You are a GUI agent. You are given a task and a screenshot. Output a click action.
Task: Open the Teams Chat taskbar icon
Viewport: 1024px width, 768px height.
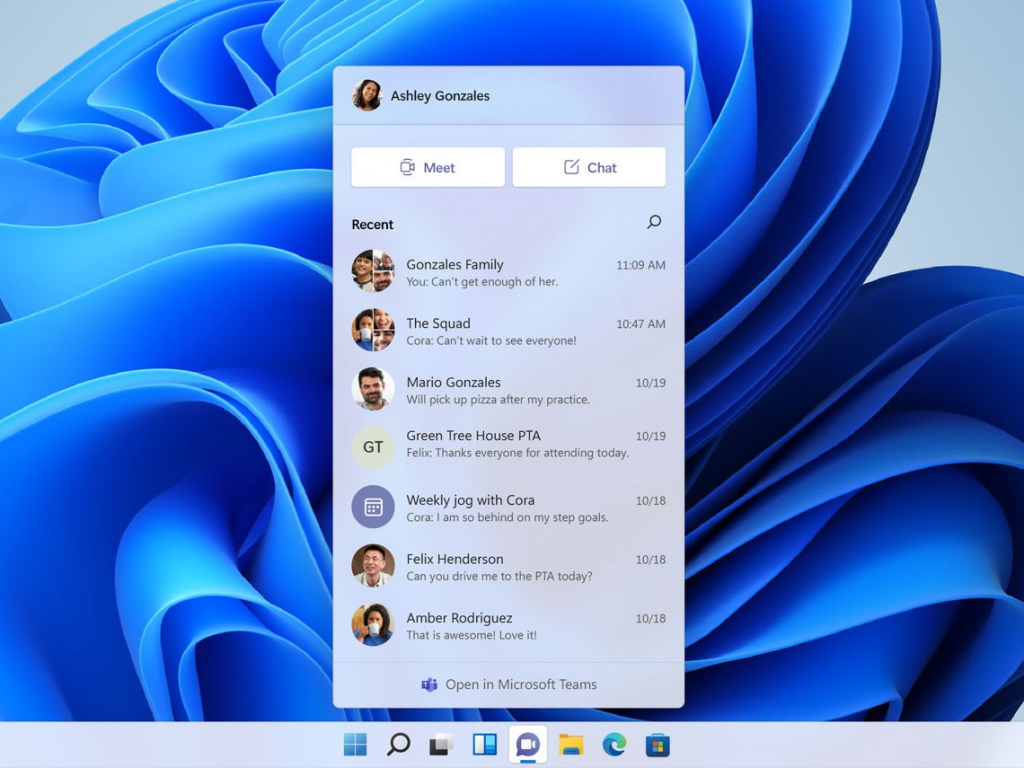coord(527,744)
